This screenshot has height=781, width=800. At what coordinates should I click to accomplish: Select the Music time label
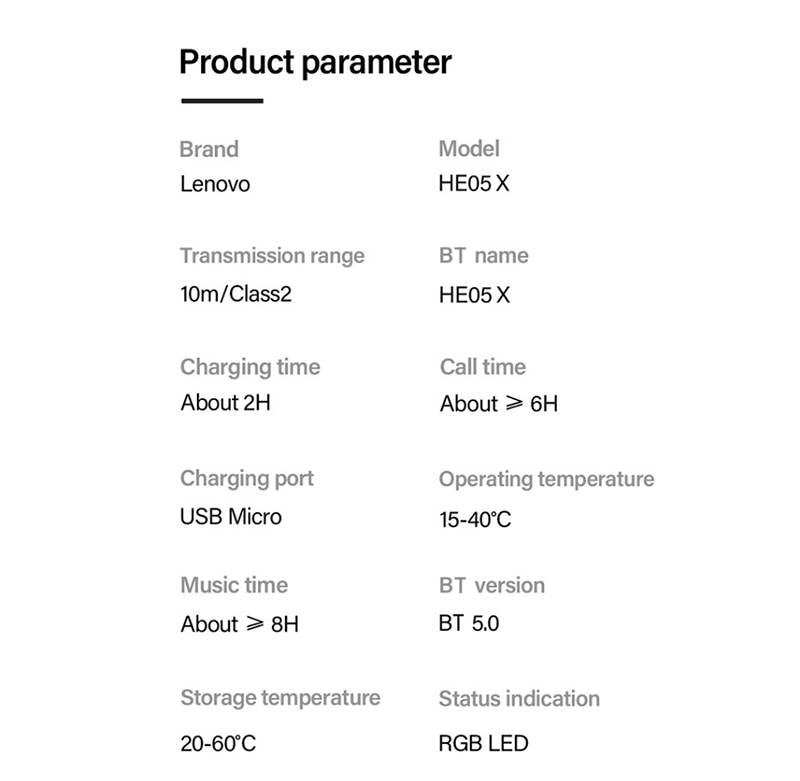click(x=234, y=585)
